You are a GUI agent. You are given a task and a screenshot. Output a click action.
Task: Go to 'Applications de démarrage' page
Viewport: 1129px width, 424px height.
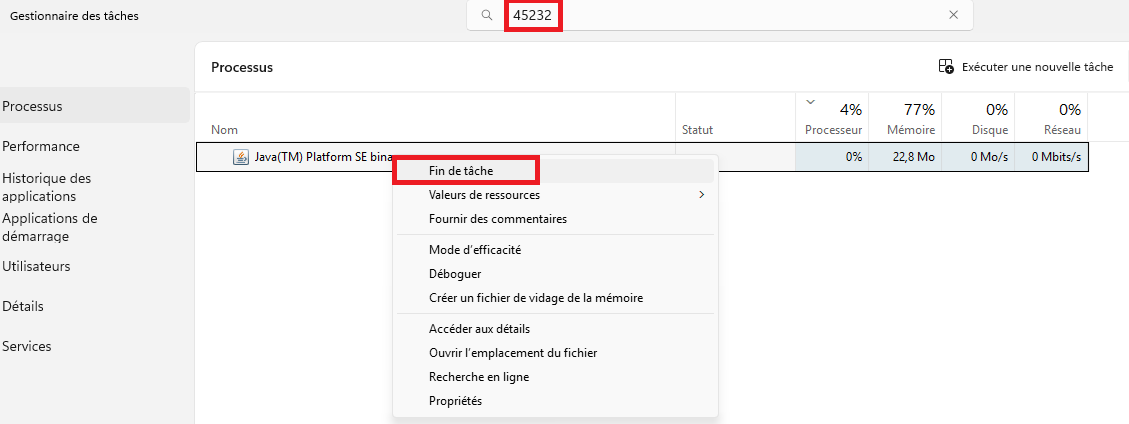50,227
